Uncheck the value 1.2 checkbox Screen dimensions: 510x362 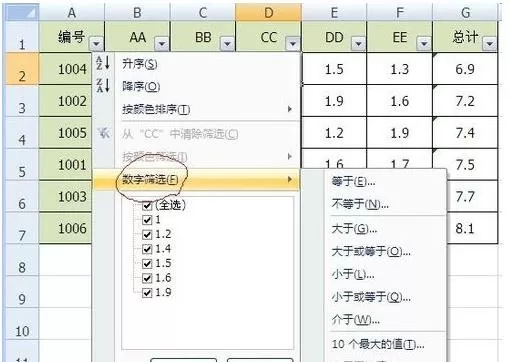pyautogui.click(x=147, y=234)
